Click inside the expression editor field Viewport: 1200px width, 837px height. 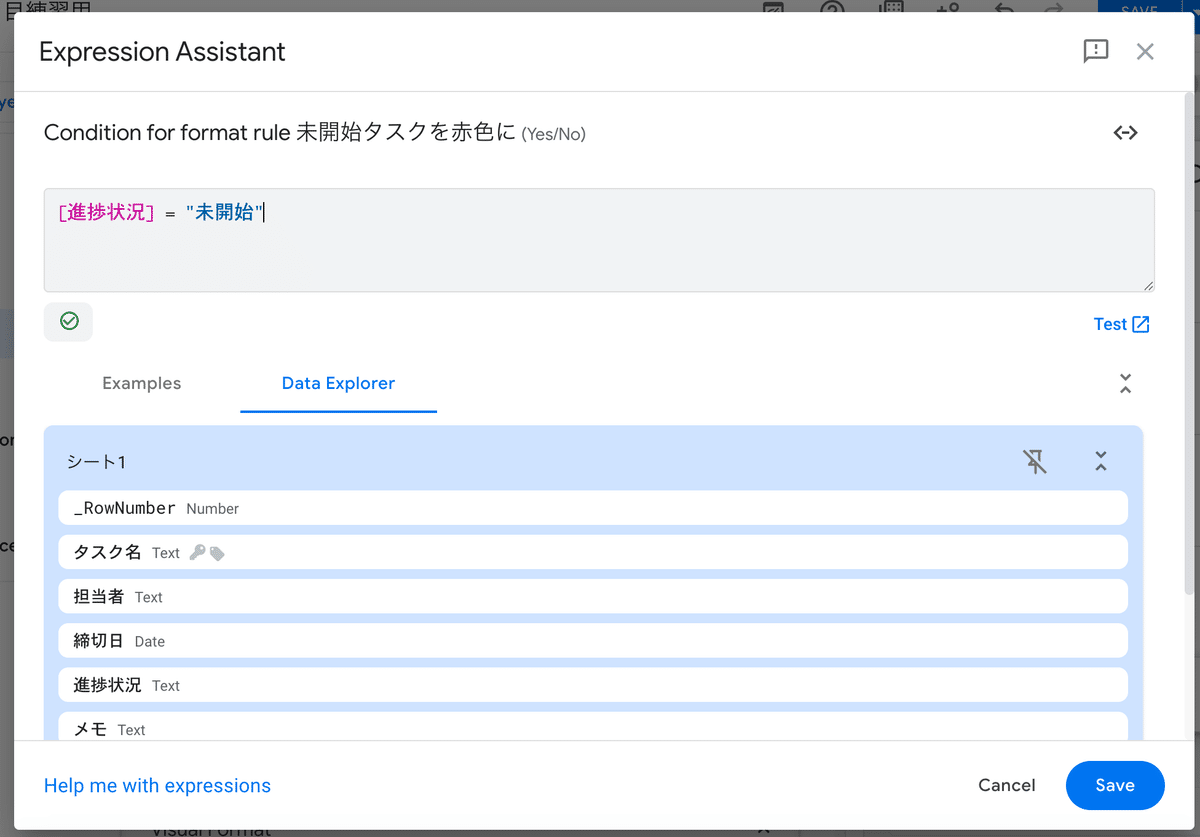598,240
